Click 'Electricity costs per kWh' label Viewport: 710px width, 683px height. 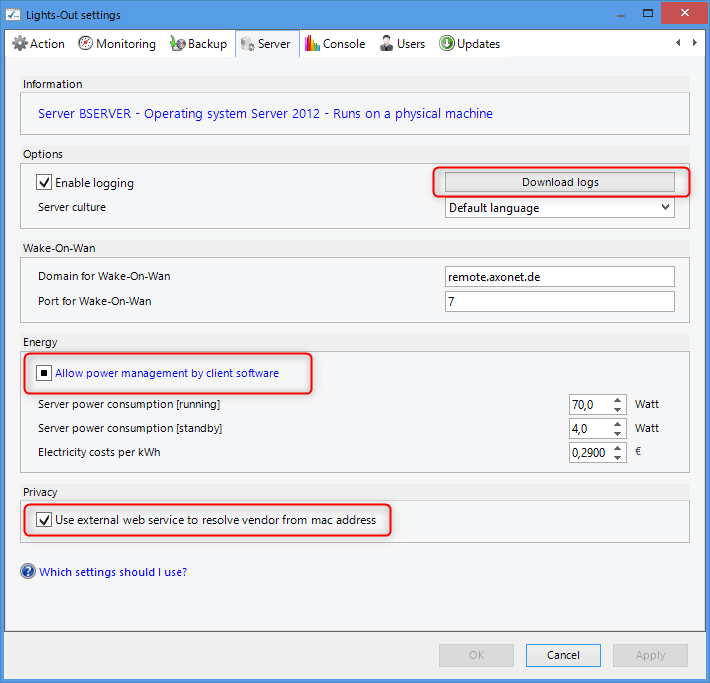[99, 452]
